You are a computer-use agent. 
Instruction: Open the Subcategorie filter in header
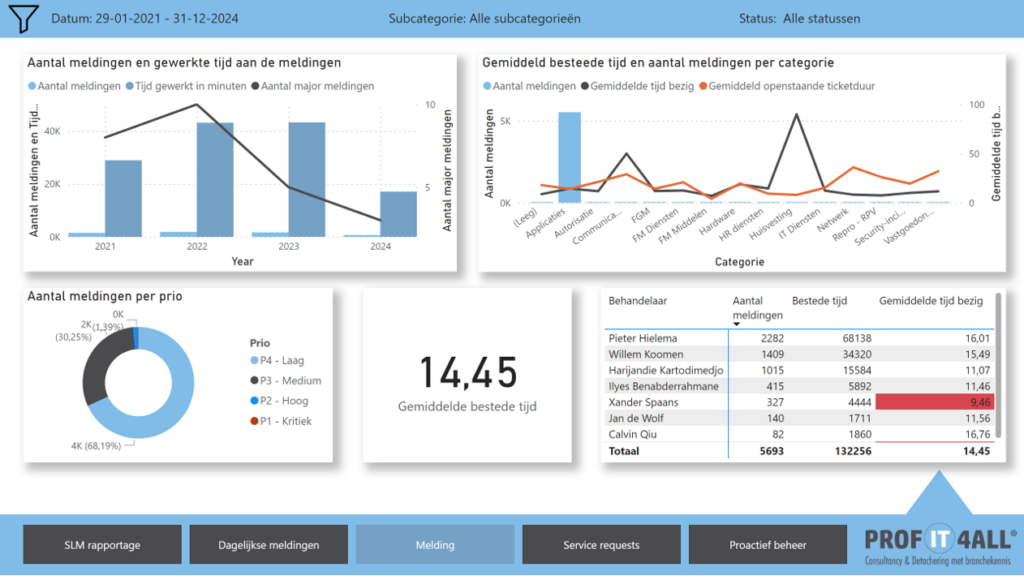click(484, 18)
